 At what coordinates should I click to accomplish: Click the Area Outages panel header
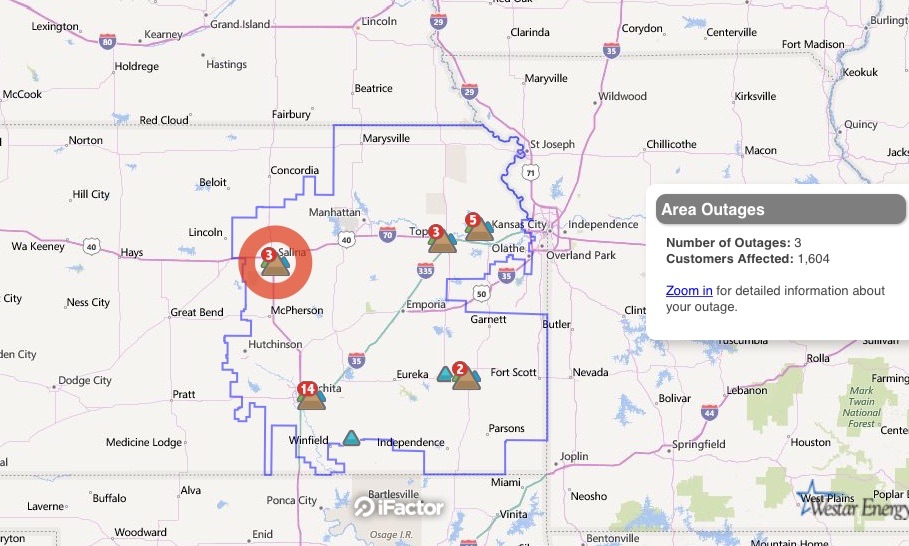(x=780, y=209)
